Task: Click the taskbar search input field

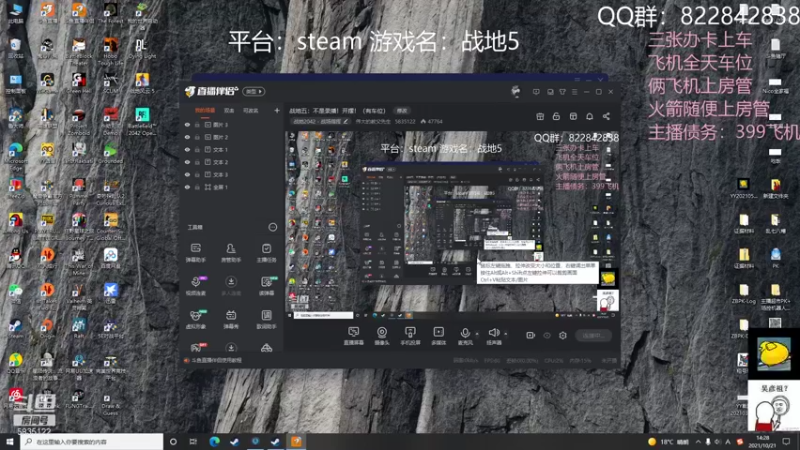Action: [x=92, y=441]
